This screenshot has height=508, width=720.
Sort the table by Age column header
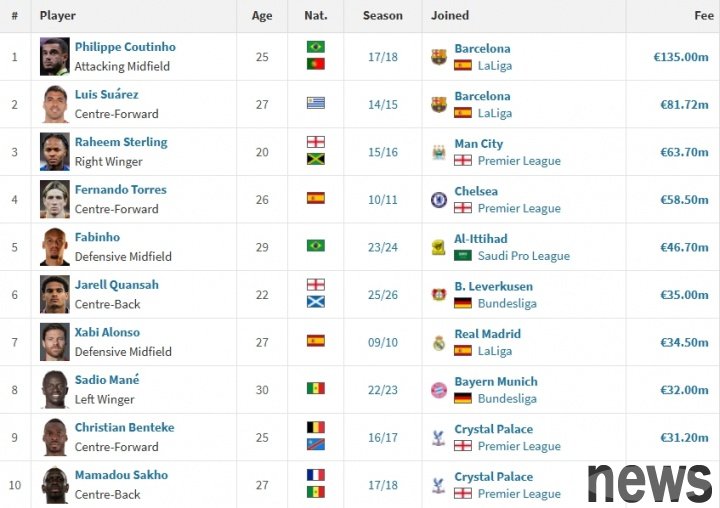click(262, 16)
